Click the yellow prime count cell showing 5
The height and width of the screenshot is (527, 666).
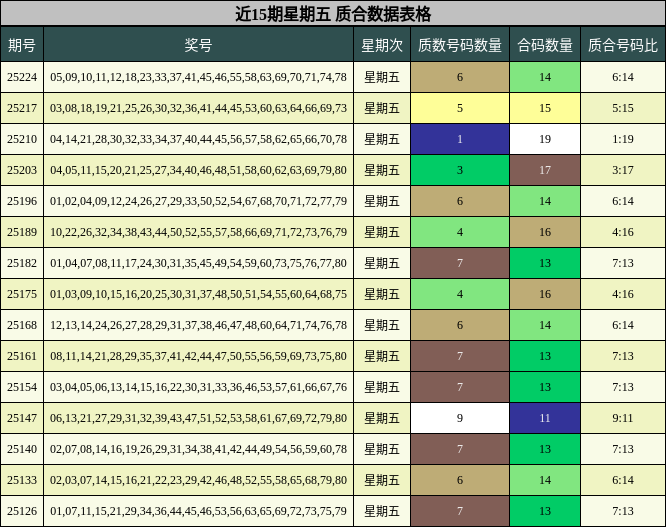460,108
